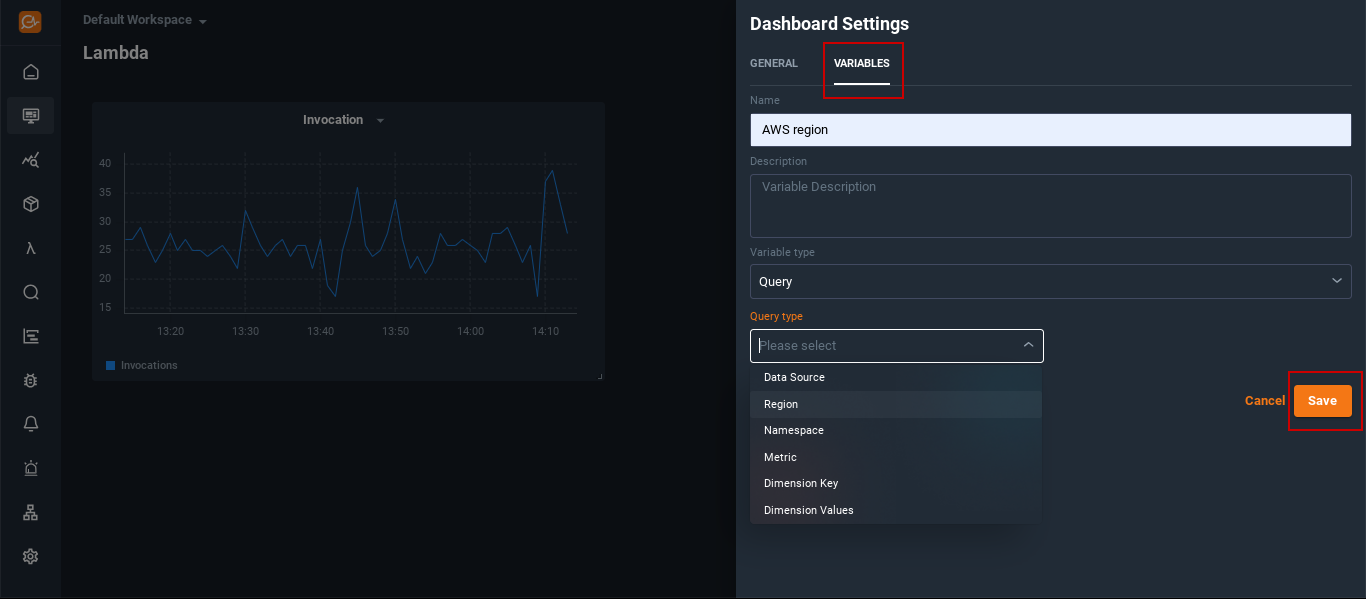The image size is (1366, 599).
Task: Switch to the GENERAL tab
Action: 773,63
